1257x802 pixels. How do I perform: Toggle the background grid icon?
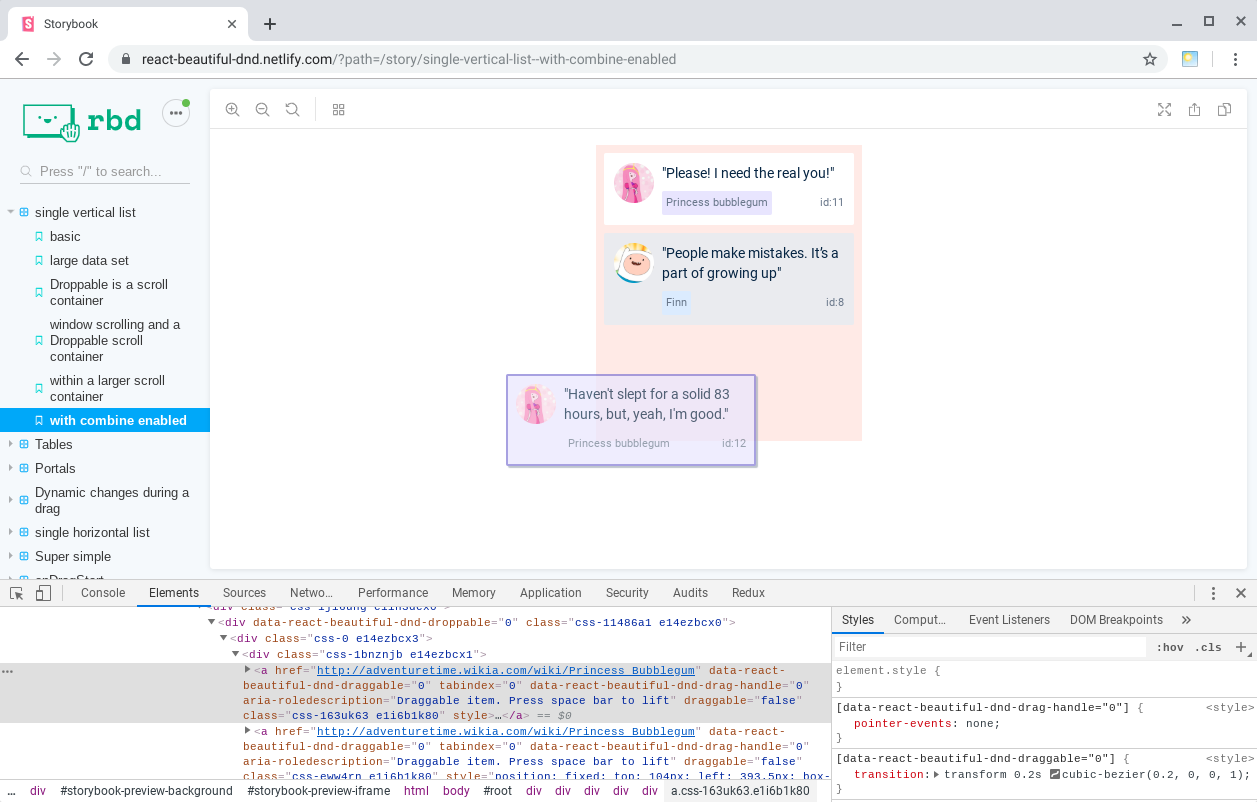[x=338, y=110]
